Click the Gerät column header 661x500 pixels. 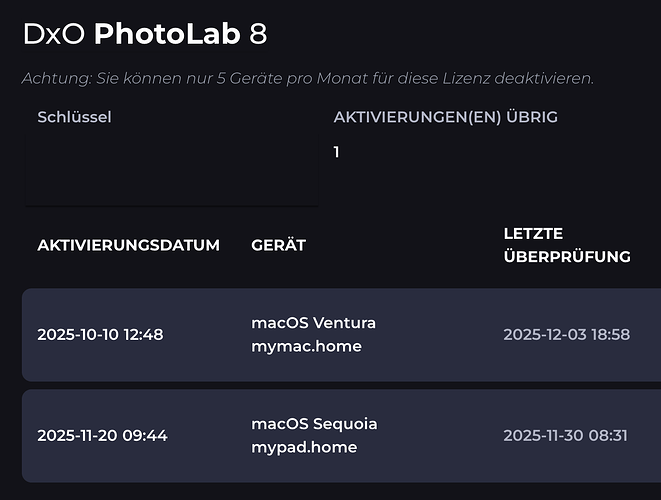pyautogui.click(x=278, y=245)
